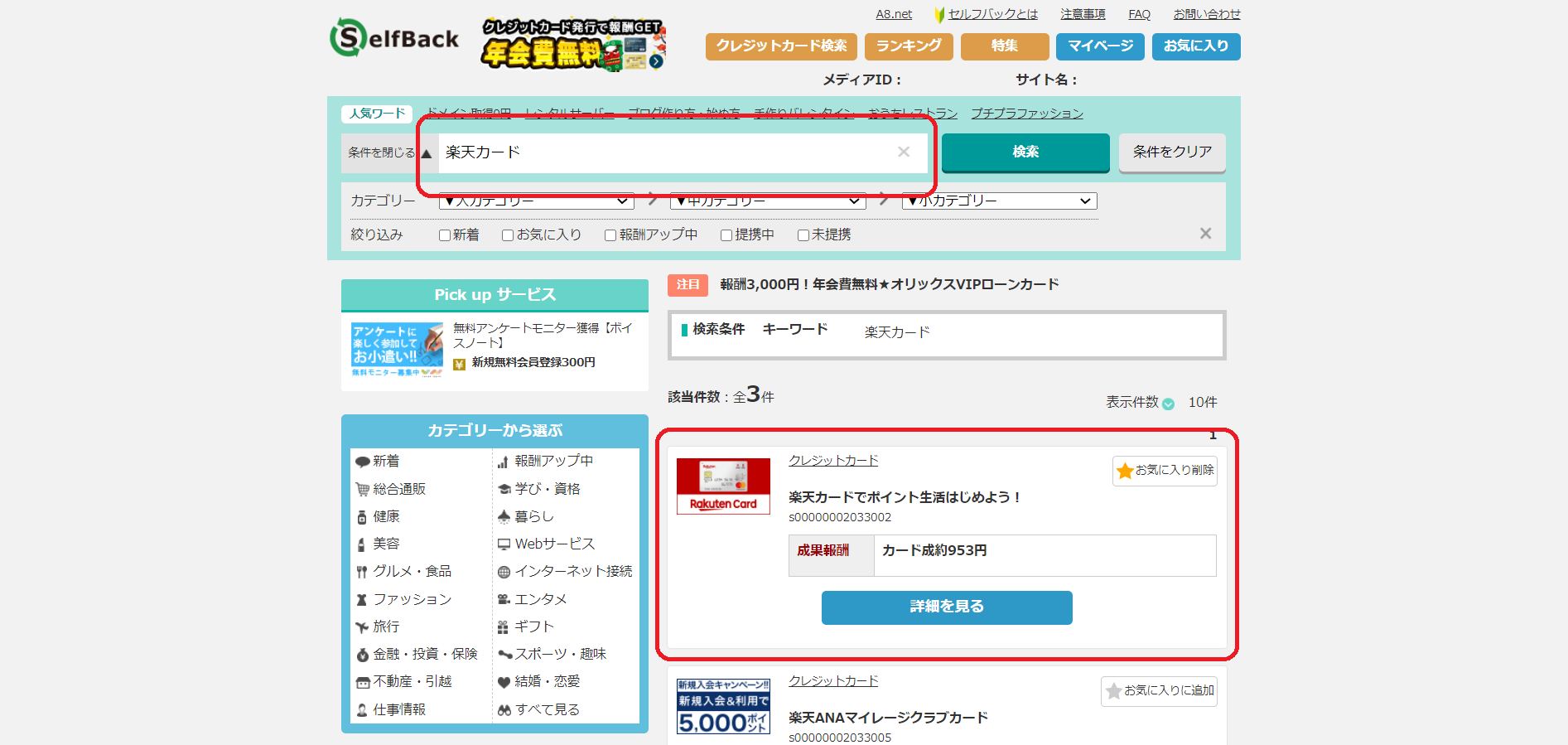The height and width of the screenshot is (745, 1568).
Task: Click the 金融・投資・保険 money bag icon
Action: [x=362, y=655]
